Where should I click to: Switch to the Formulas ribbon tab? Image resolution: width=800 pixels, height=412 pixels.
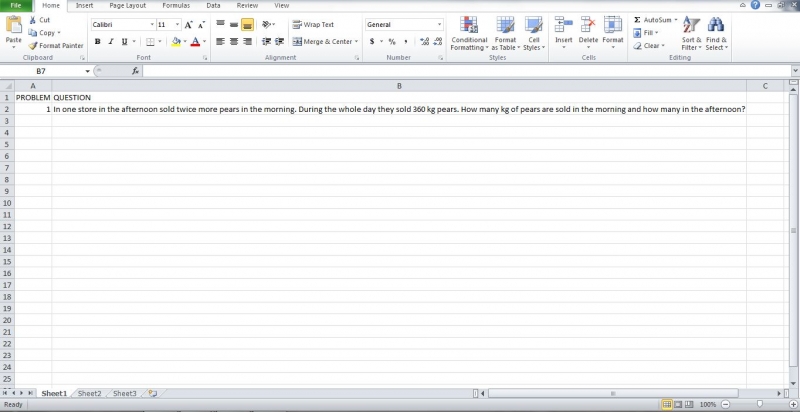(176, 6)
